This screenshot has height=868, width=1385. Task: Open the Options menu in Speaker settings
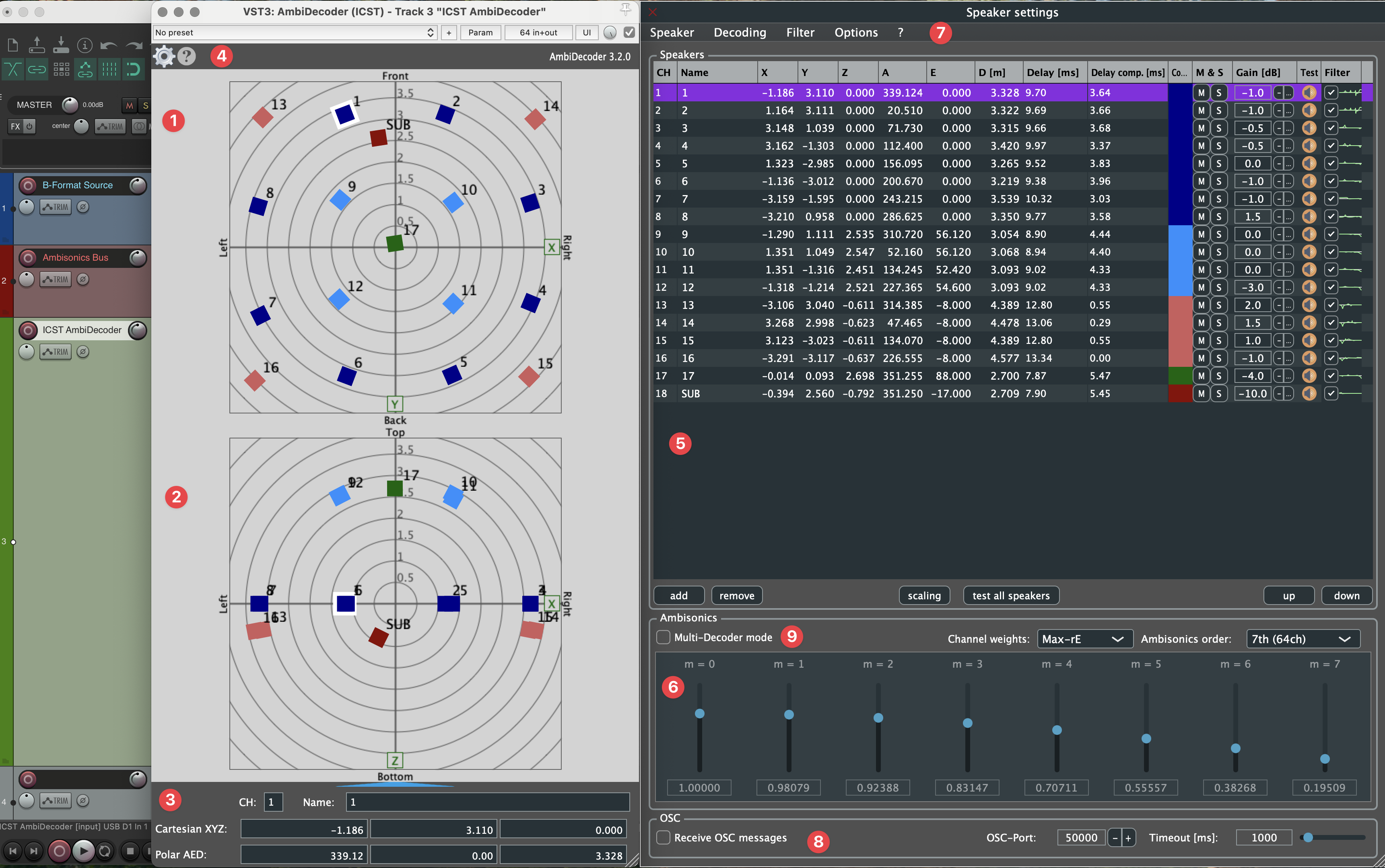[x=855, y=33]
